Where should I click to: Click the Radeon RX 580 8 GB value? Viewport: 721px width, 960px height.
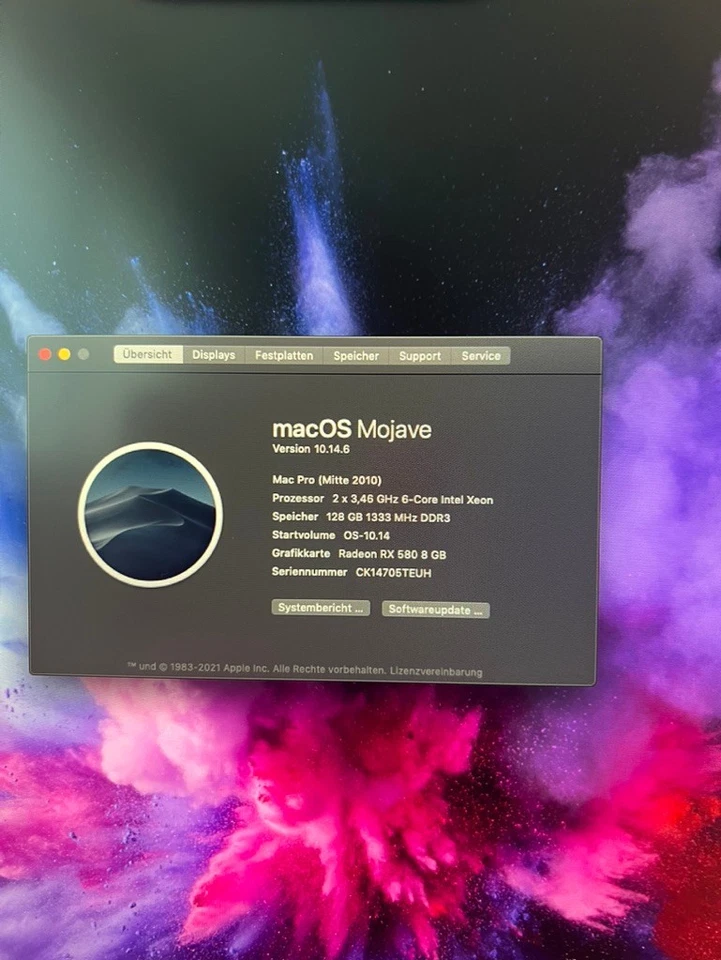[392, 555]
